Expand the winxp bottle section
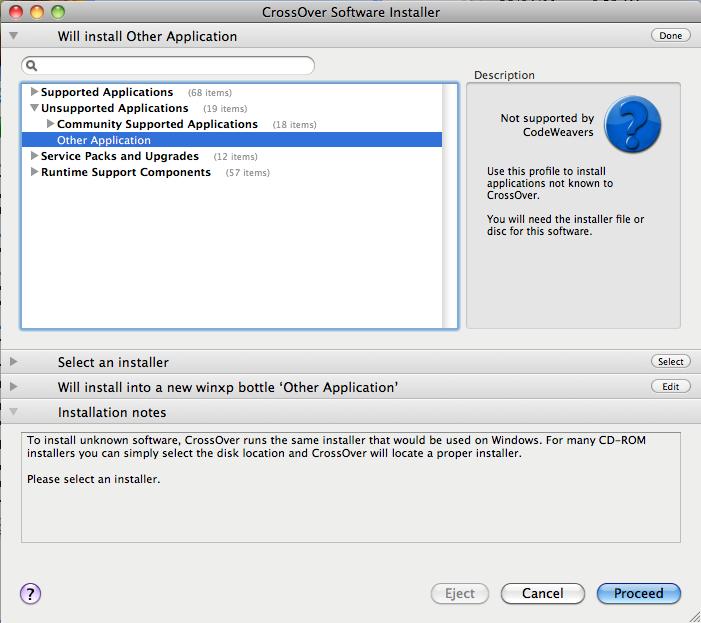 click(13, 386)
